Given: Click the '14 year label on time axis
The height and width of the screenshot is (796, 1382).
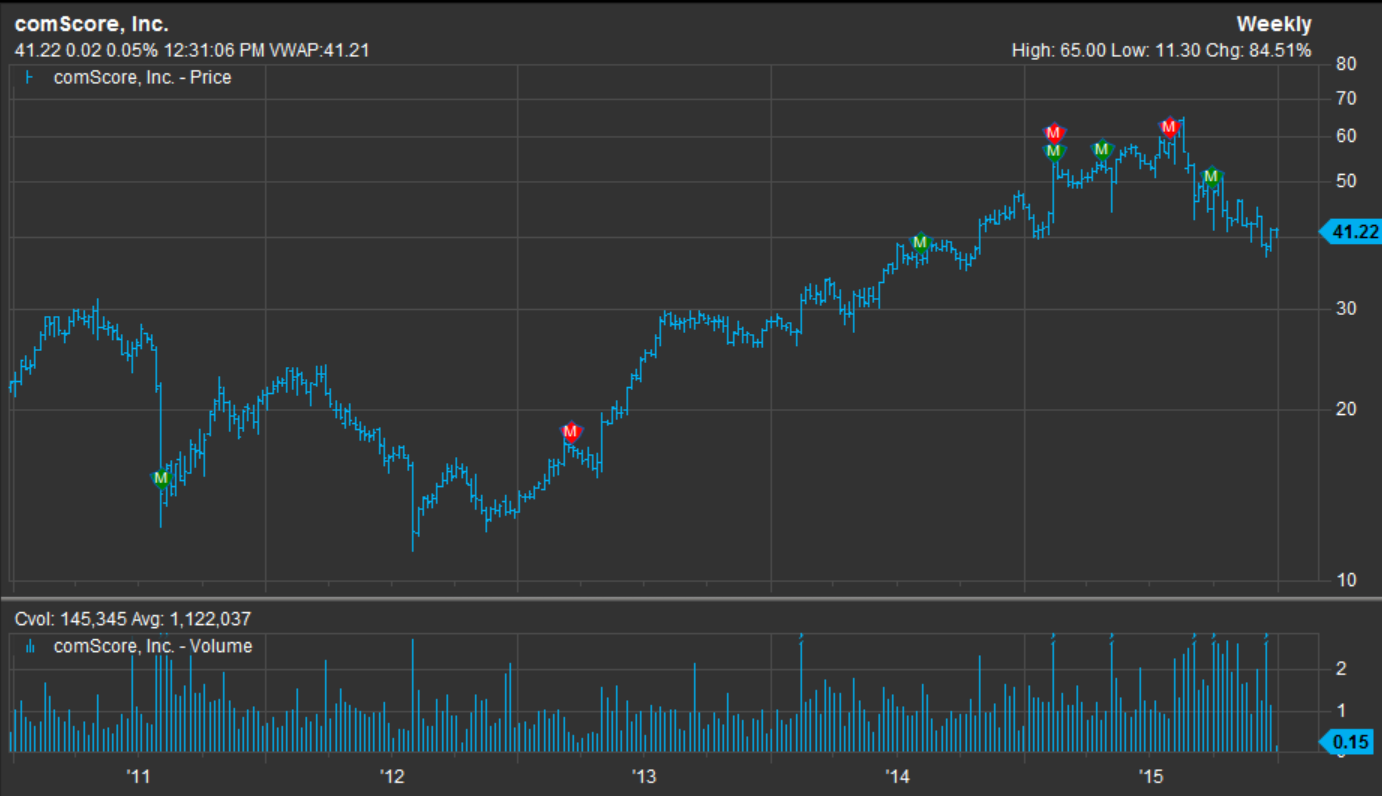Looking at the screenshot, I should pos(897,776).
